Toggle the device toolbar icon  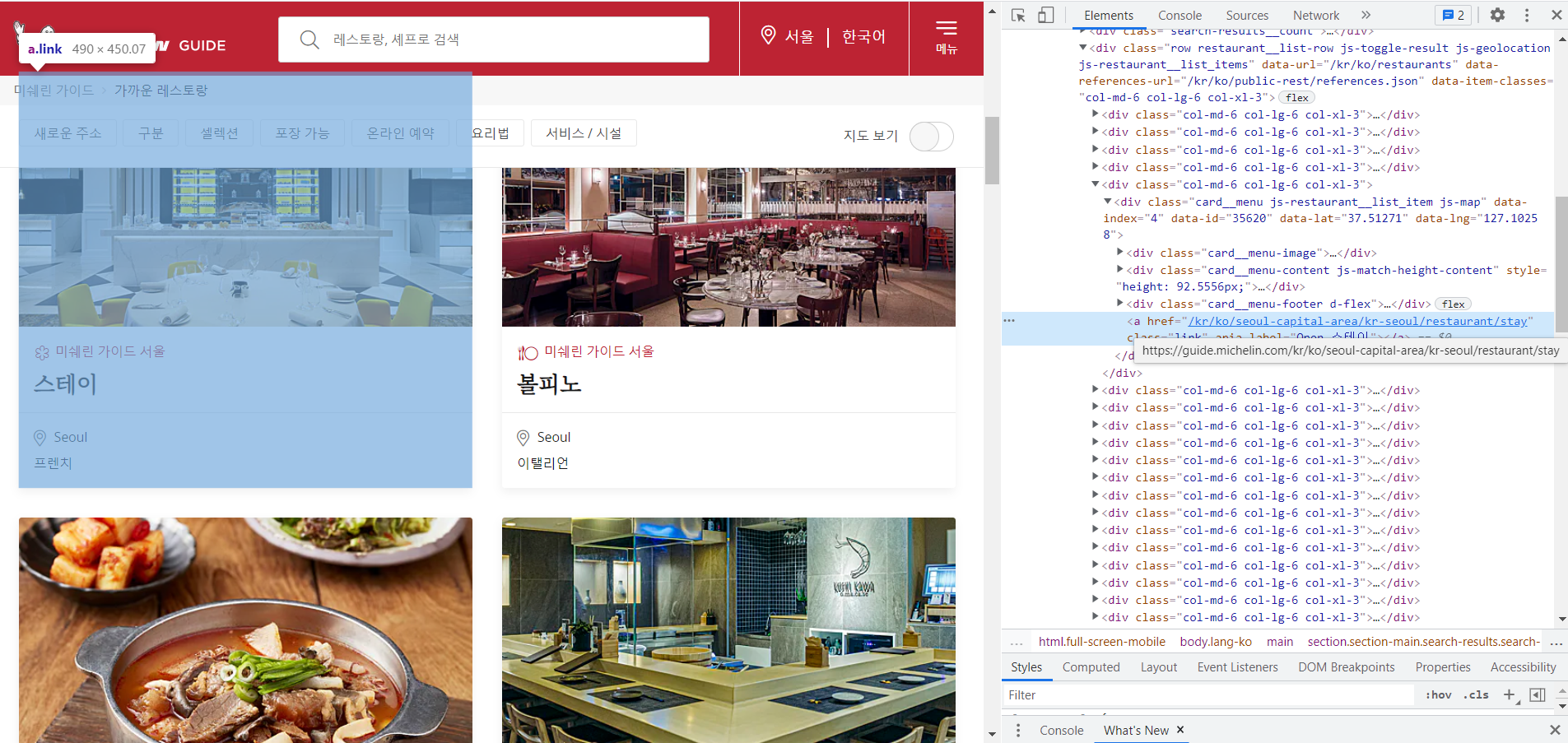[1045, 15]
